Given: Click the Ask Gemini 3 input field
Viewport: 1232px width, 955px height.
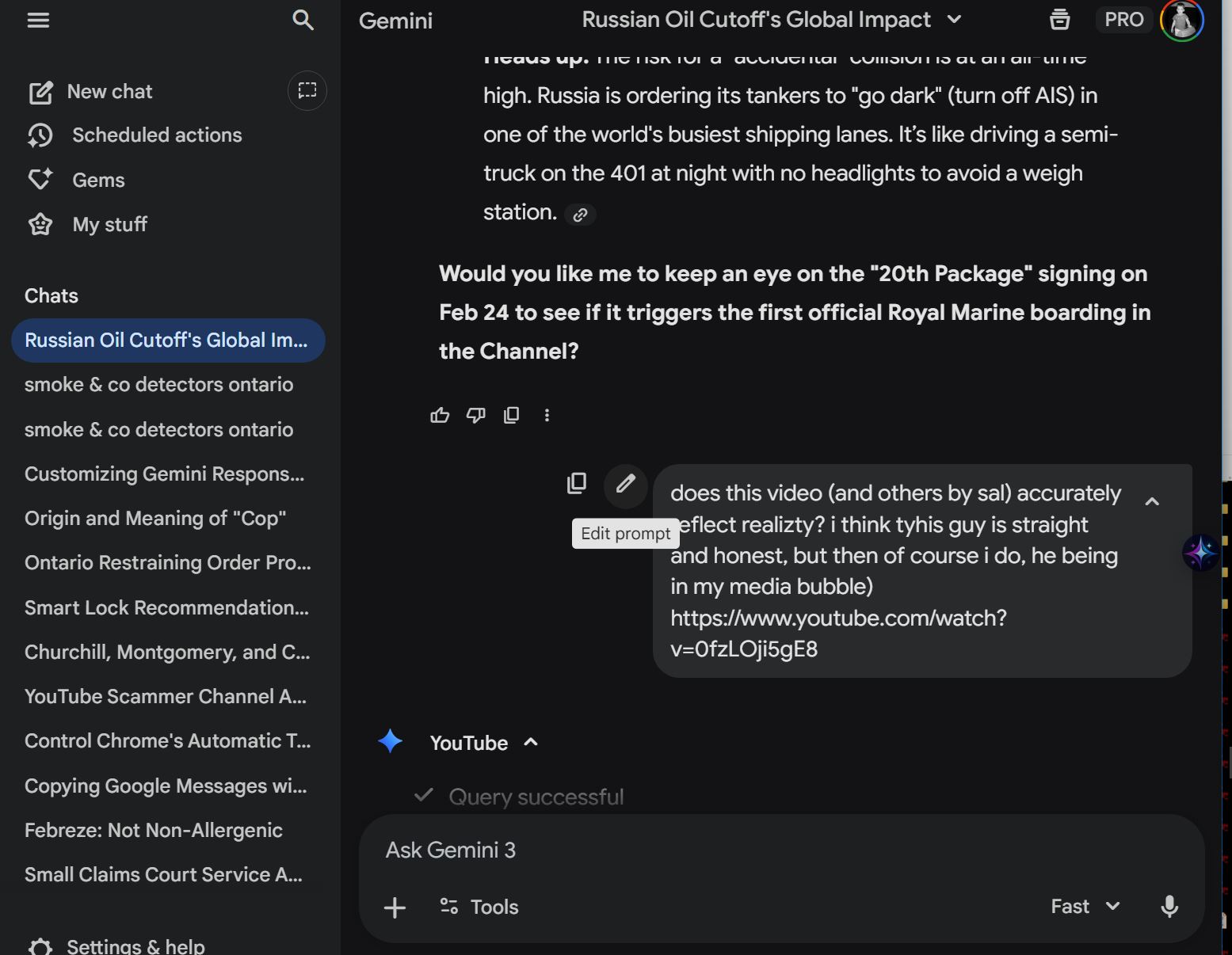Looking at the screenshot, I should (x=713, y=850).
